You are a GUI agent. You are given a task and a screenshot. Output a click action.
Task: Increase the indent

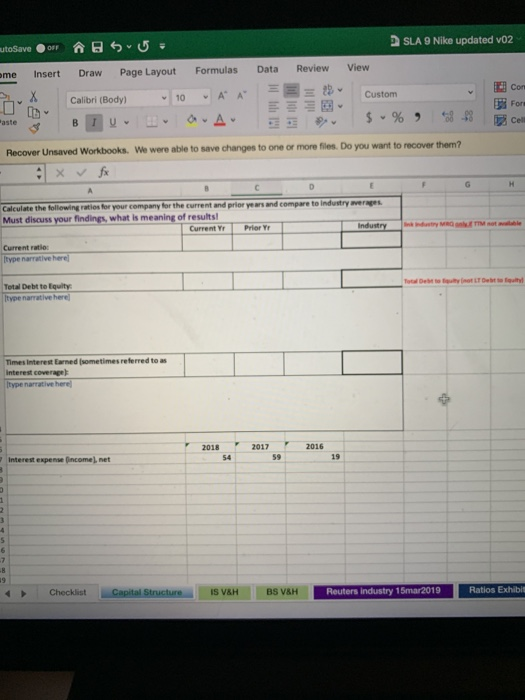pos(292,123)
